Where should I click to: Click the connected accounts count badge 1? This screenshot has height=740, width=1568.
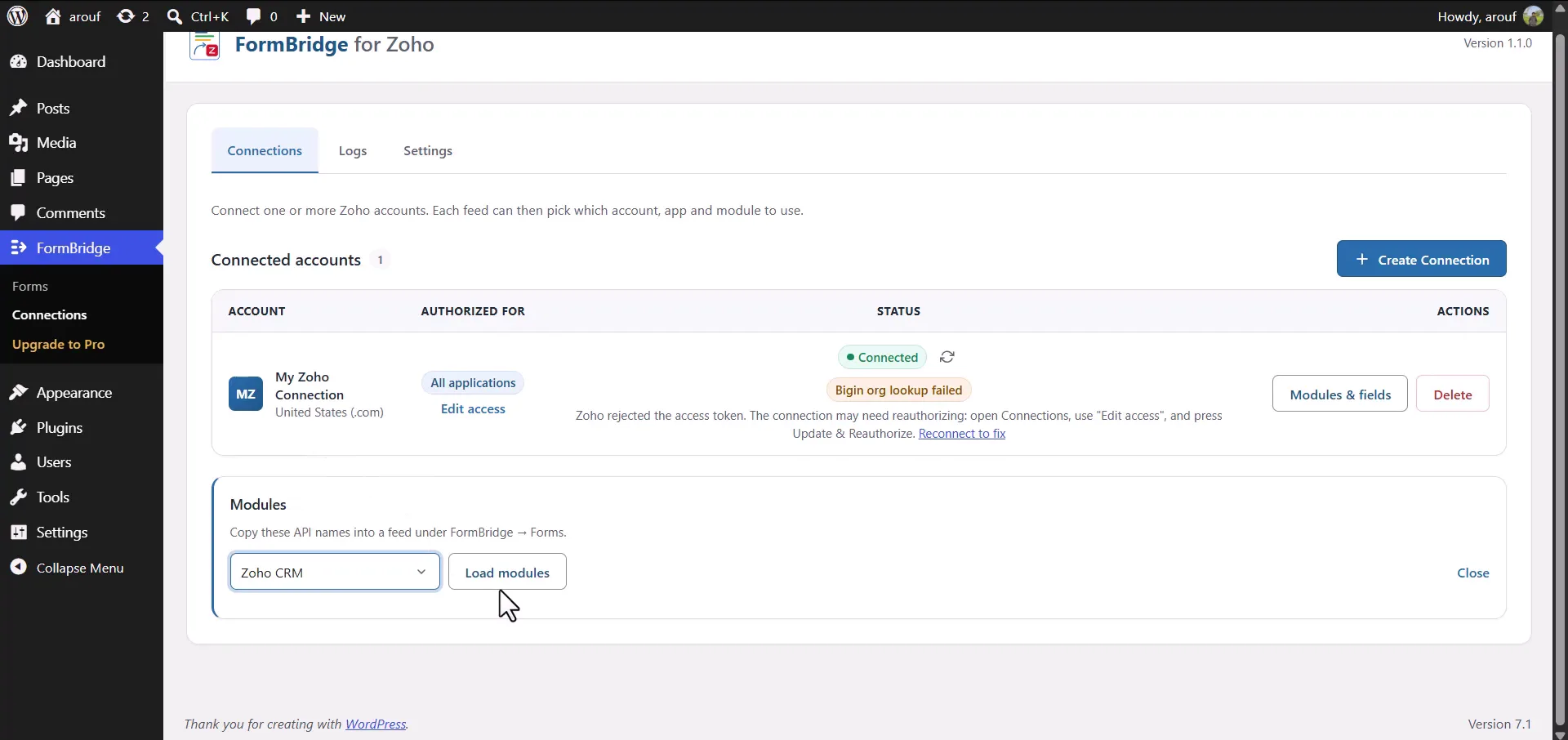(380, 260)
